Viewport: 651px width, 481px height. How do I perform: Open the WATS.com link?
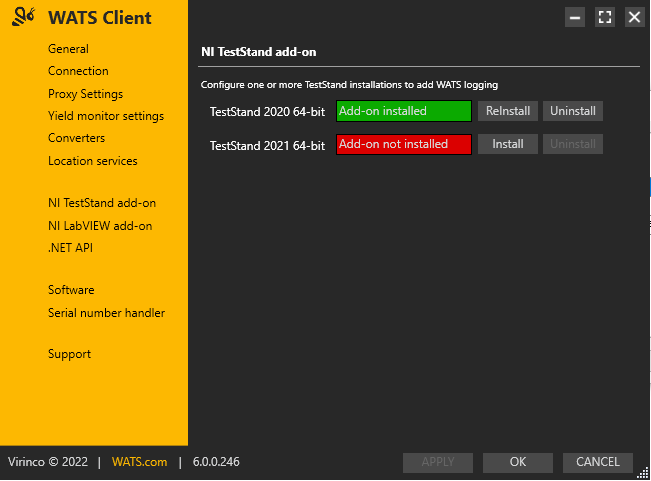[140, 462]
